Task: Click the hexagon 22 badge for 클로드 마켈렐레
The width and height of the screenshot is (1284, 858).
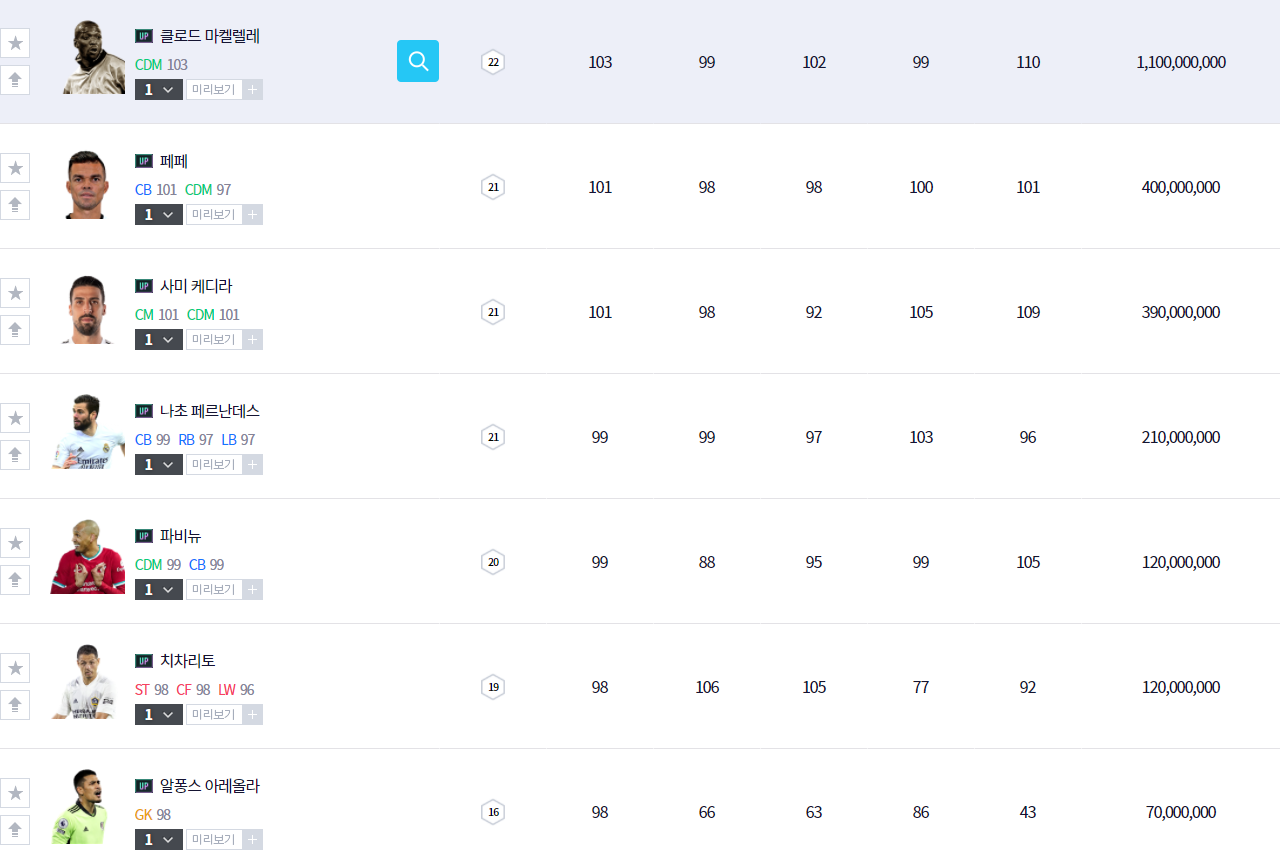Action: tap(492, 62)
